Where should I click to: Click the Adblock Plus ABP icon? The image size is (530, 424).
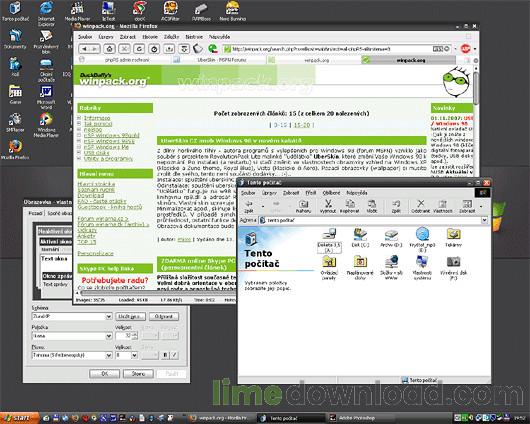click(x=465, y=49)
